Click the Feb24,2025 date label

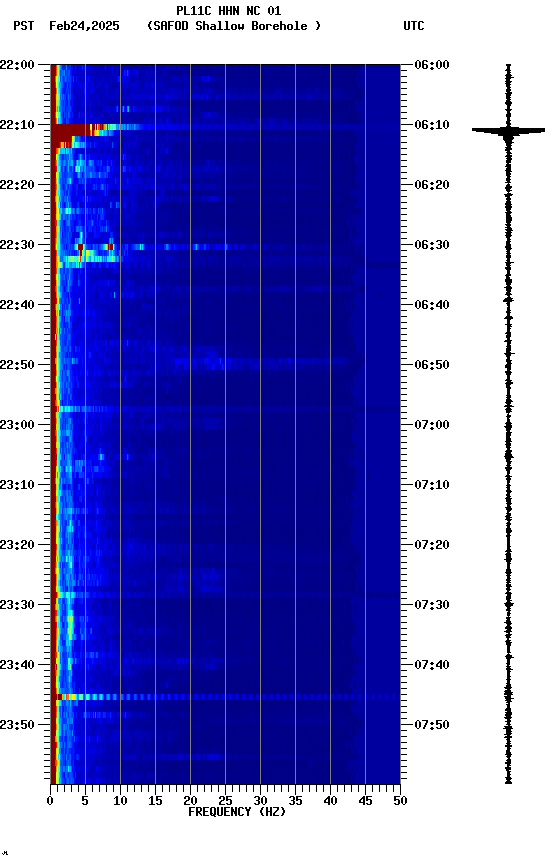coord(84,26)
